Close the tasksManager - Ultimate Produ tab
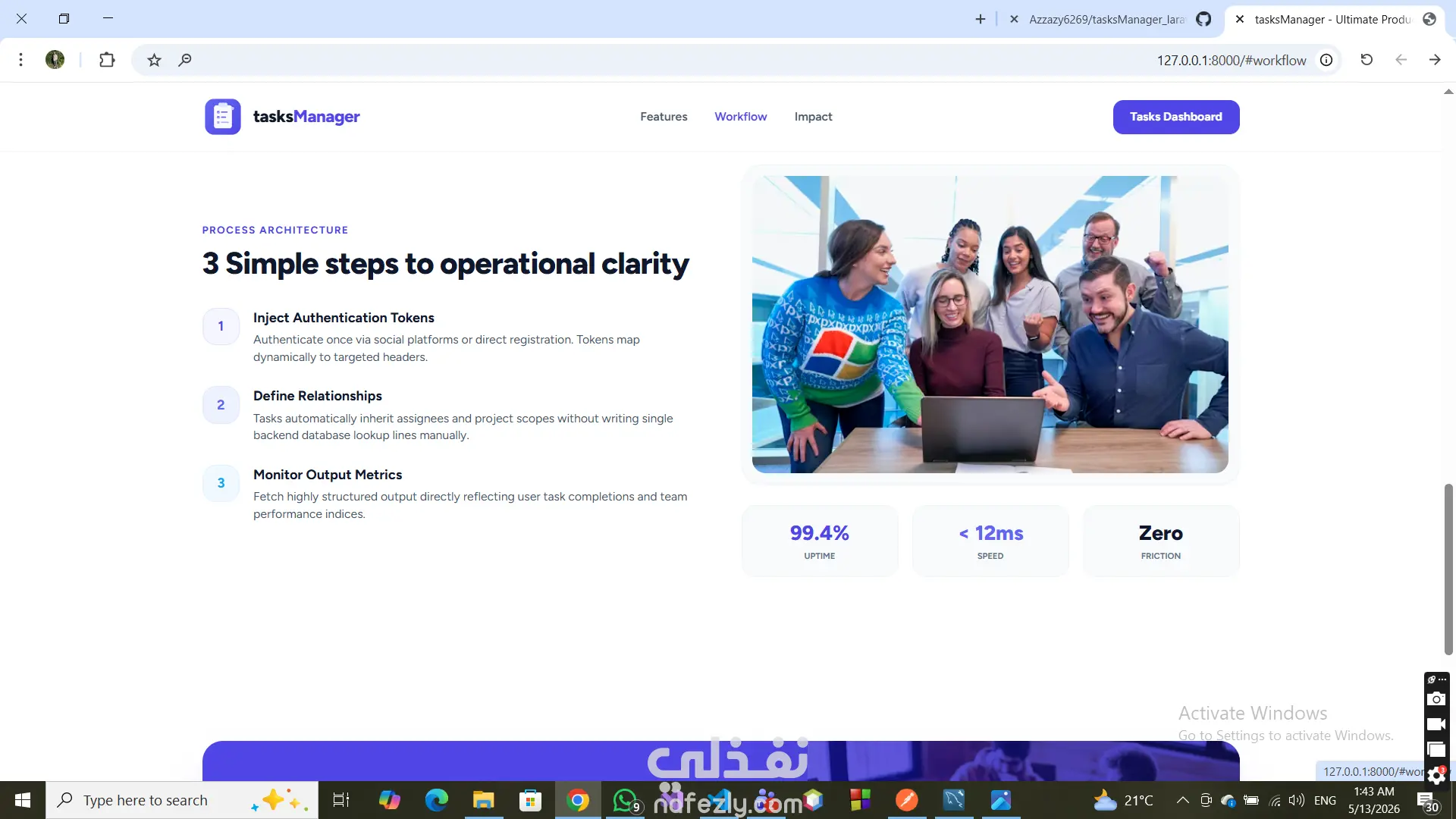 1240,19
